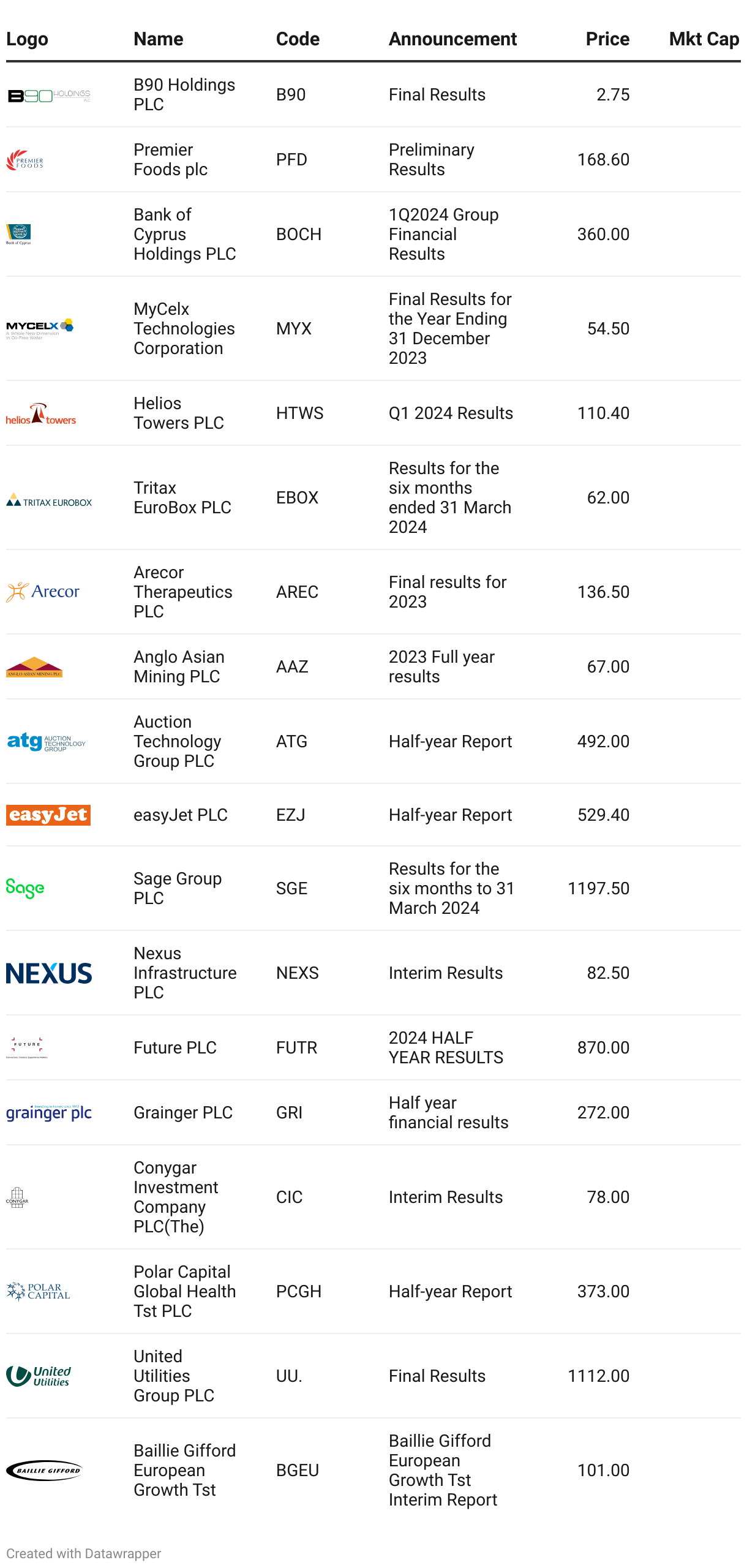Screen dimensions: 747x1568
Task: Click the Grainger PLC name
Action: 182,1113
